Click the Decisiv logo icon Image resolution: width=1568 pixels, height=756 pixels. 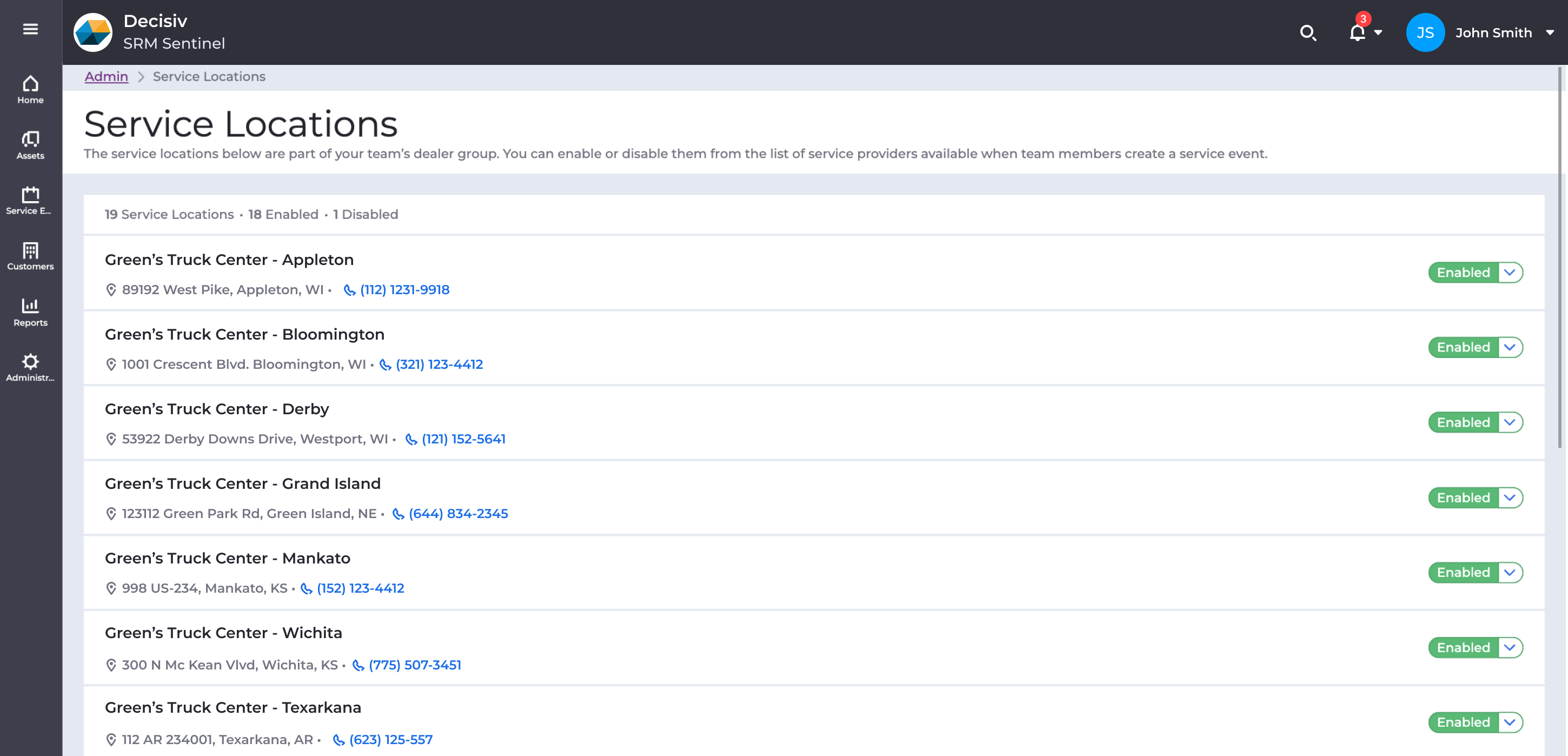pos(92,32)
